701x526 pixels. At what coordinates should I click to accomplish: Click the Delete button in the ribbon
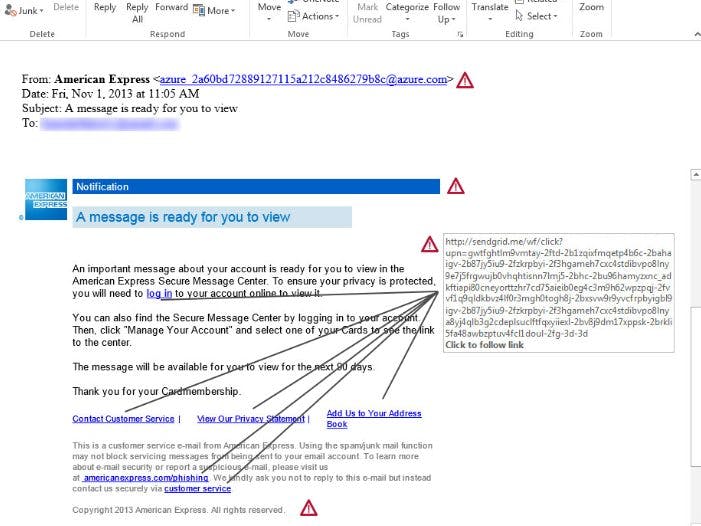[x=66, y=7]
